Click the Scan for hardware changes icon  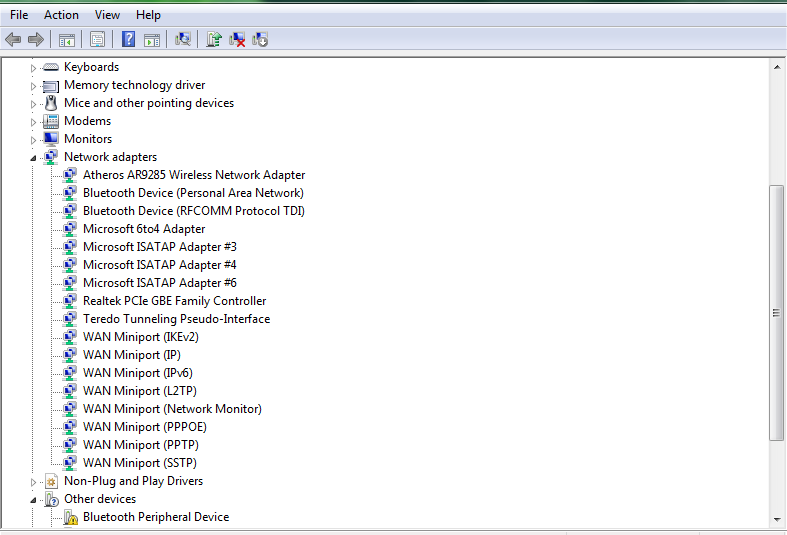click(x=183, y=39)
